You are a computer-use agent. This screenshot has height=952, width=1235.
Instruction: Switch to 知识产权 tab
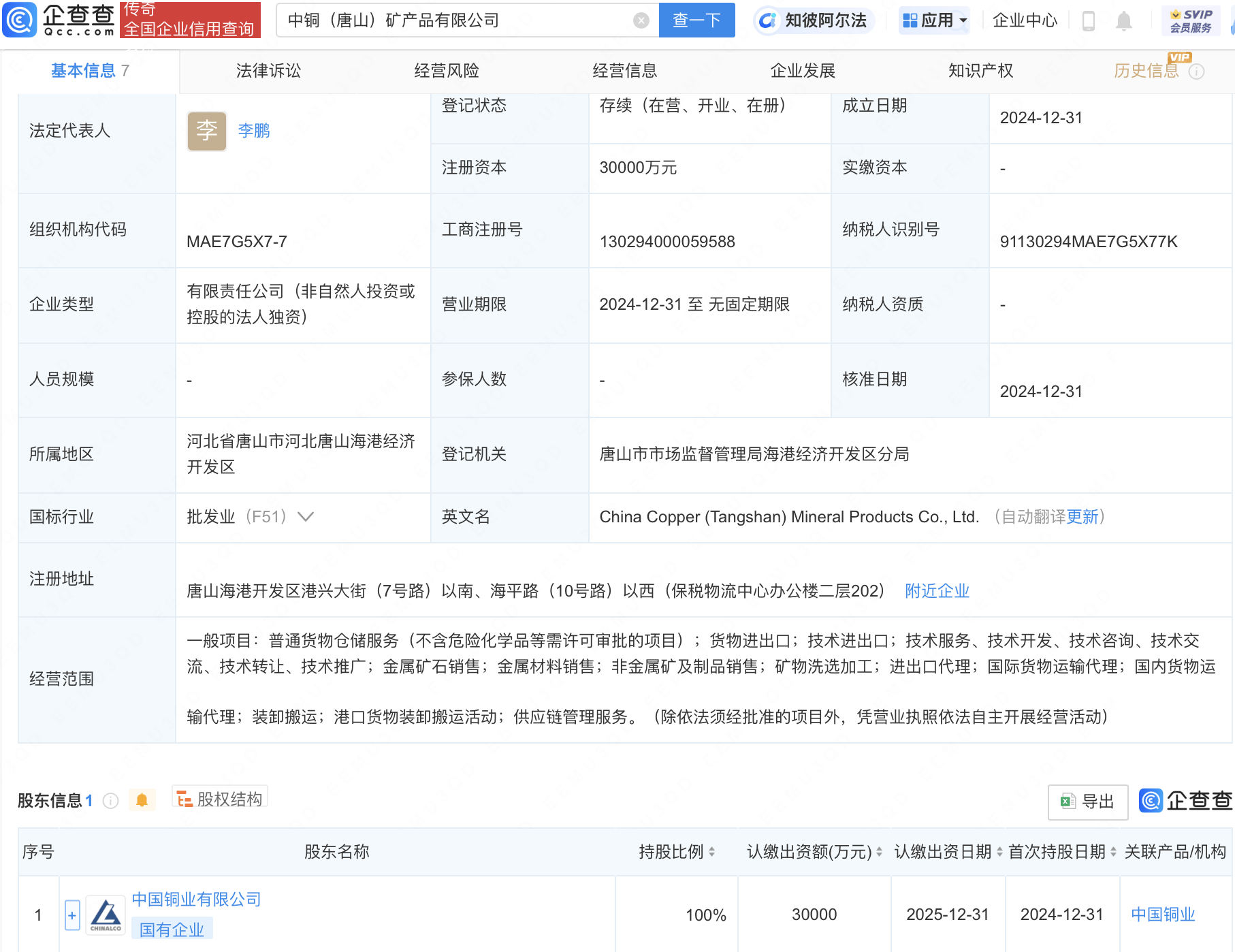[981, 71]
